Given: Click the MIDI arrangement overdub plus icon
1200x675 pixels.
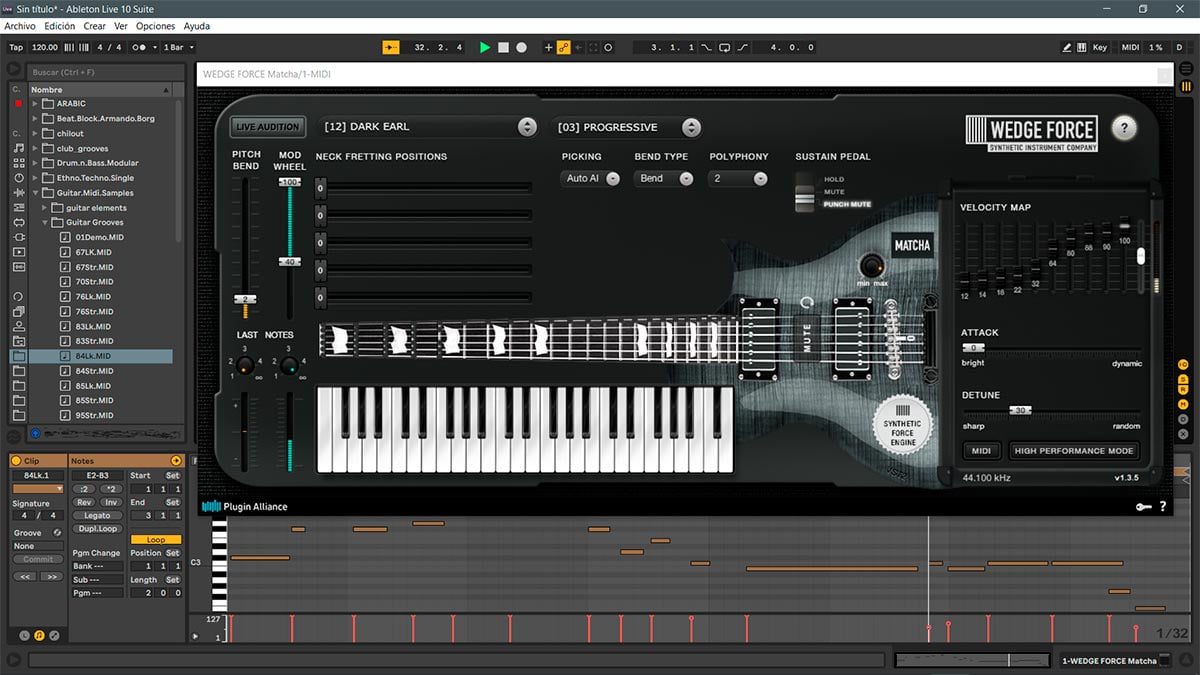Looking at the screenshot, I should coord(548,47).
